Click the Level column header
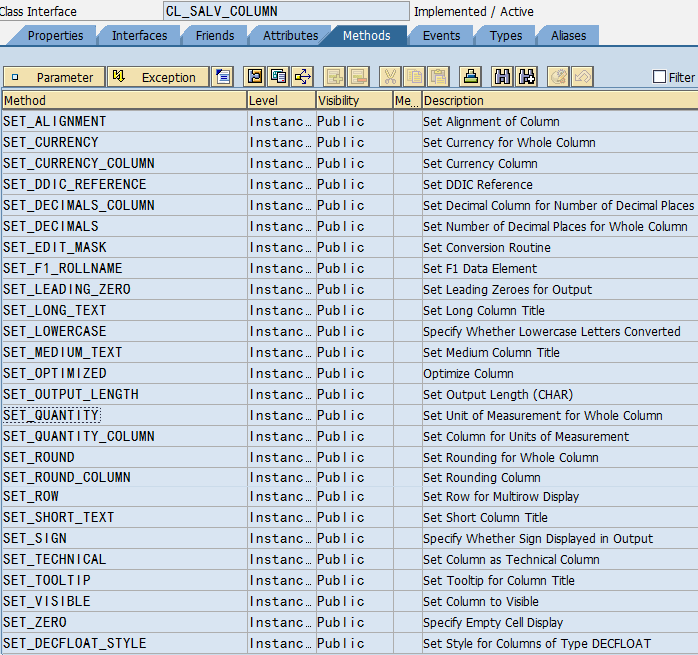The image size is (698, 655). point(281,100)
